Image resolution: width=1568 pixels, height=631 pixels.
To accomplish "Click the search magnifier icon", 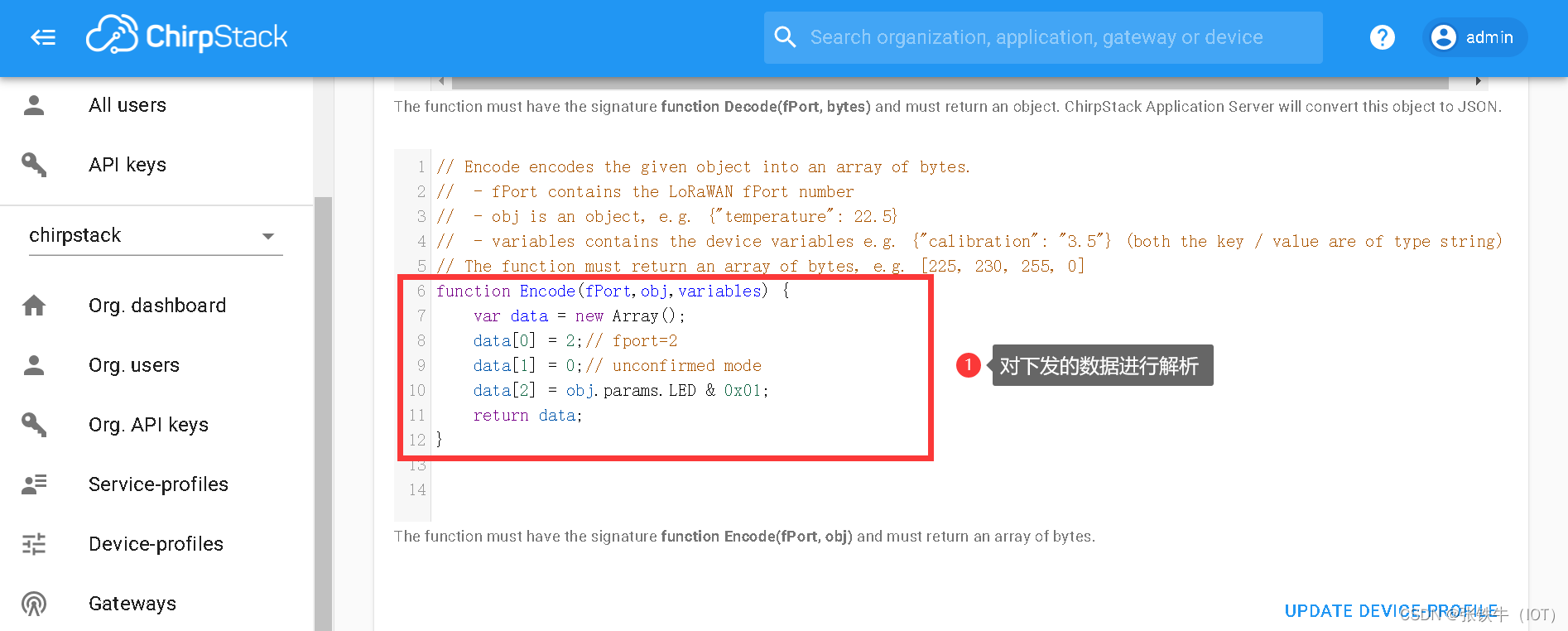I will point(785,37).
